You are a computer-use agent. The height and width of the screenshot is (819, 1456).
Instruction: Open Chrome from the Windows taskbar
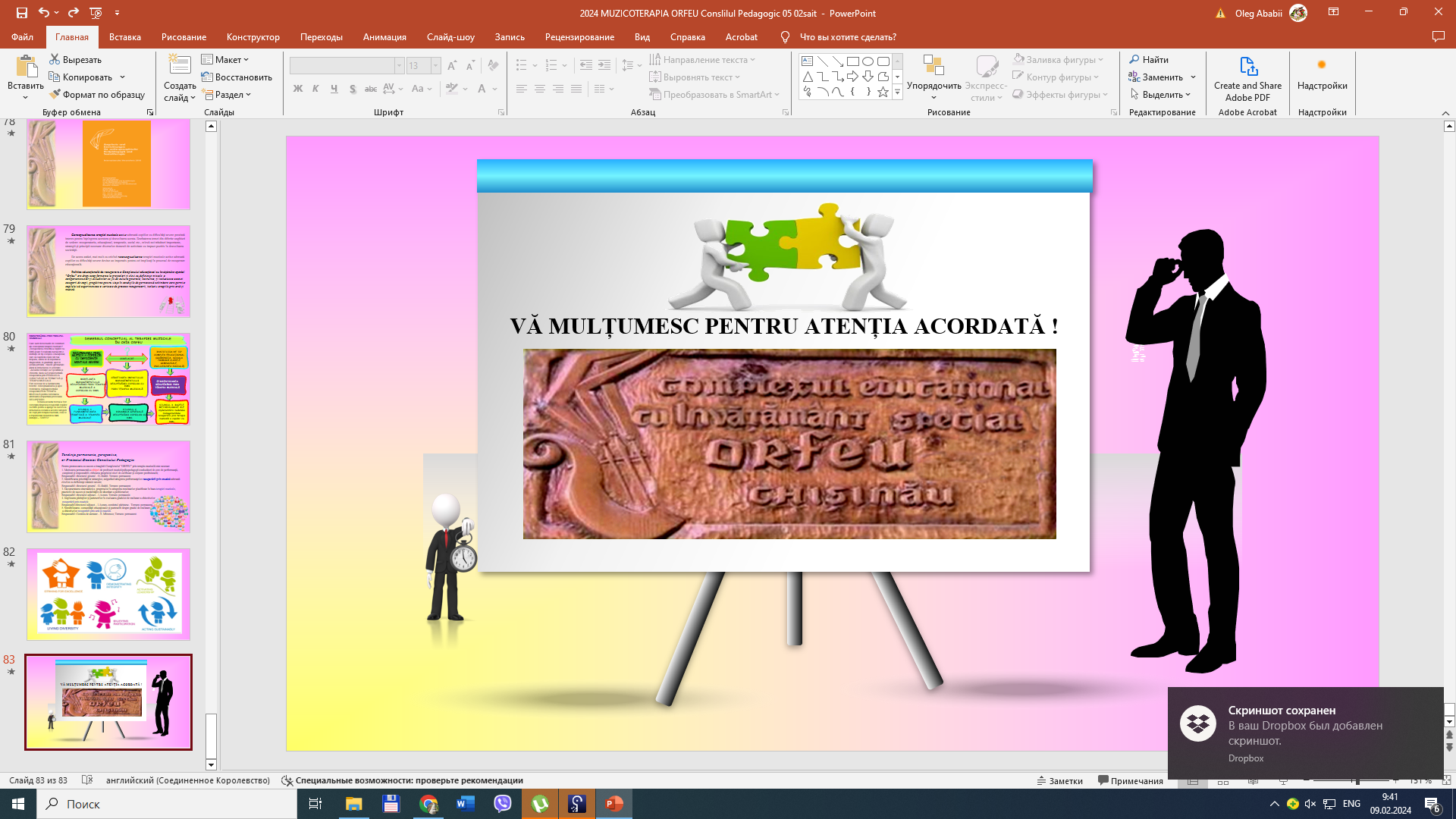(428, 804)
